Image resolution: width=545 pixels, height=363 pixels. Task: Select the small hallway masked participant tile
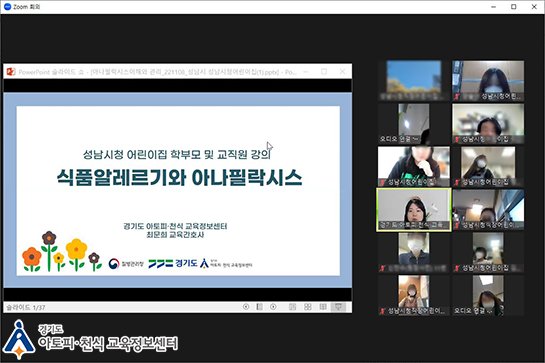coord(488,252)
